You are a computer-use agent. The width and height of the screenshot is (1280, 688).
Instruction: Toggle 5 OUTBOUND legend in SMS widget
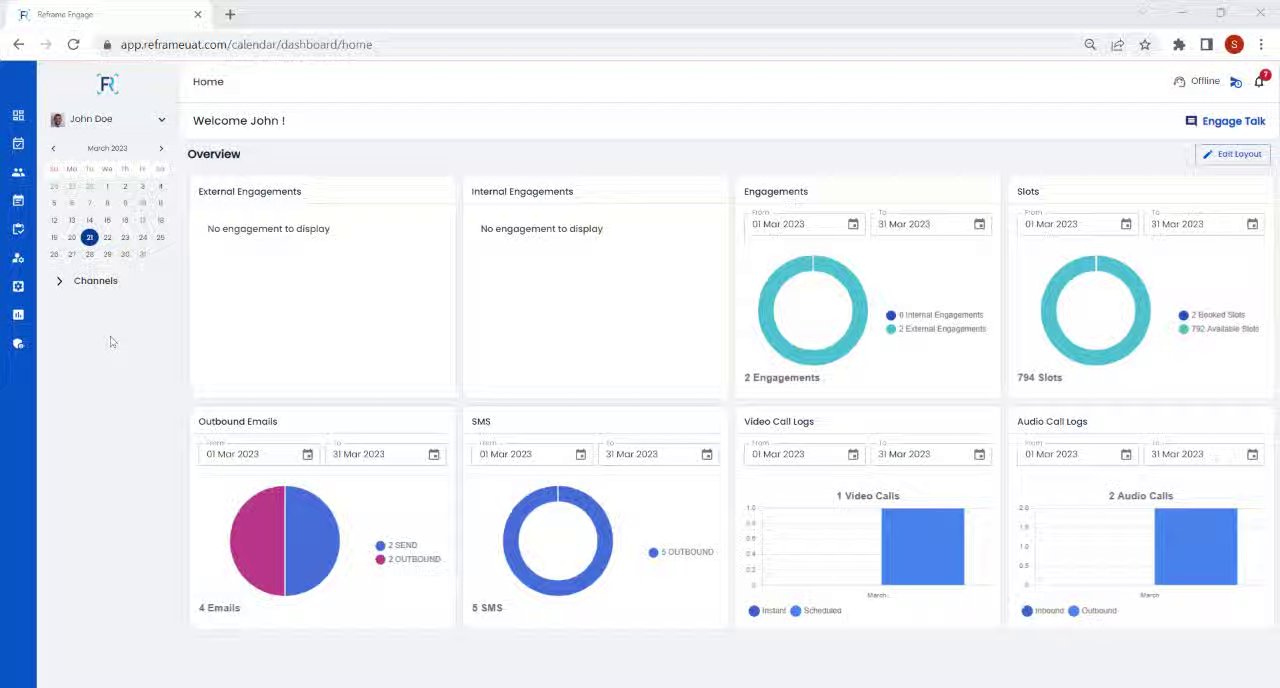coord(681,552)
